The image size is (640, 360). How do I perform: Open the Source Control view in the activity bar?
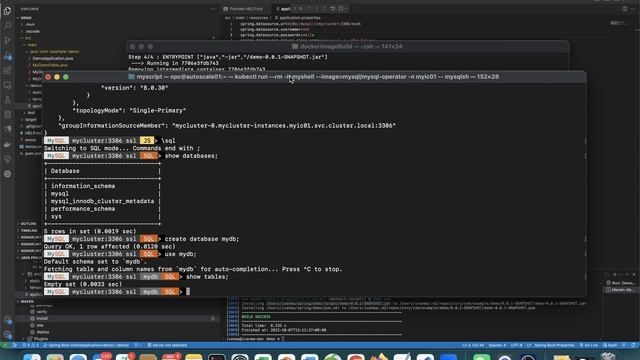click(7, 40)
